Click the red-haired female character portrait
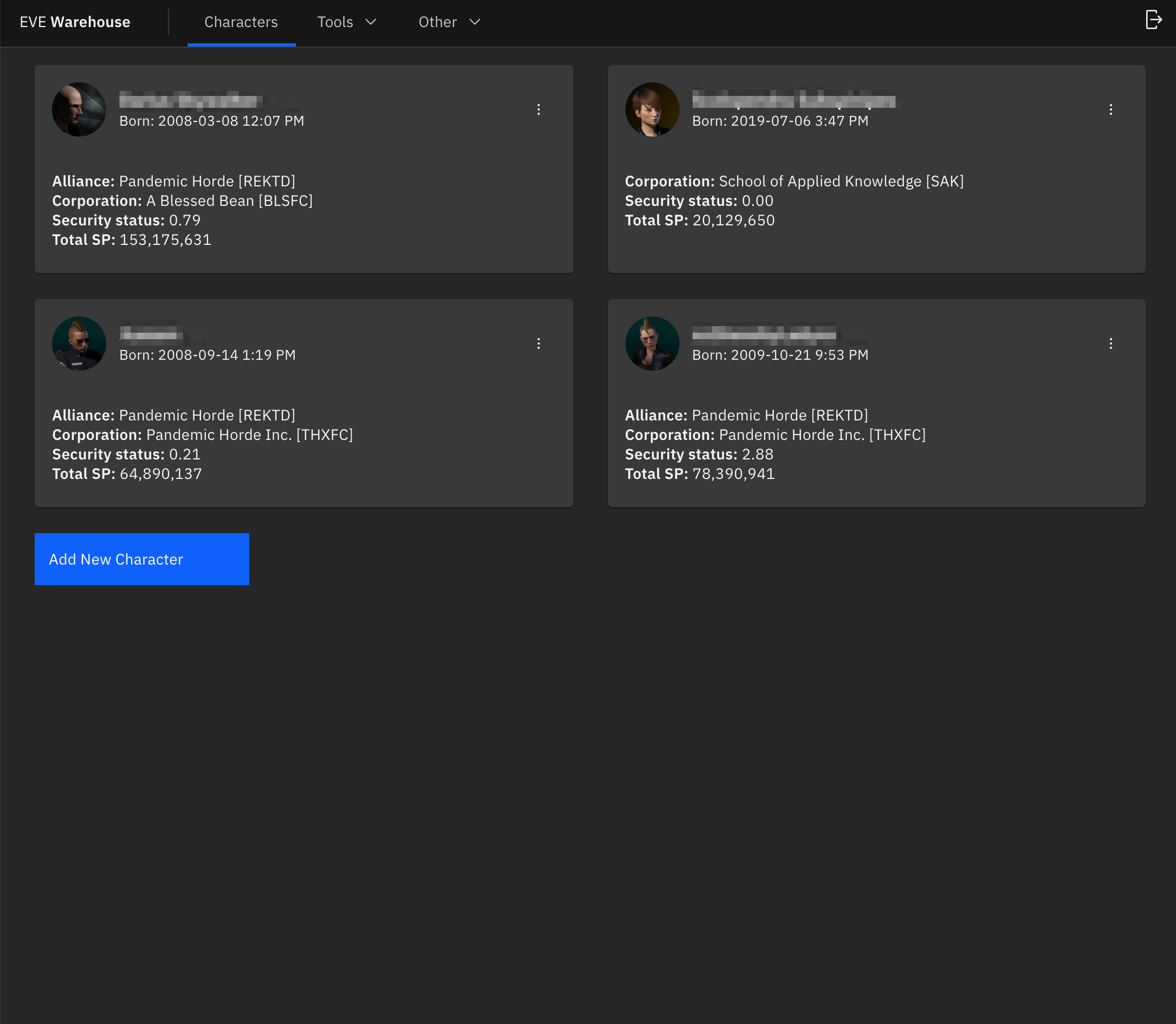 (652, 109)
